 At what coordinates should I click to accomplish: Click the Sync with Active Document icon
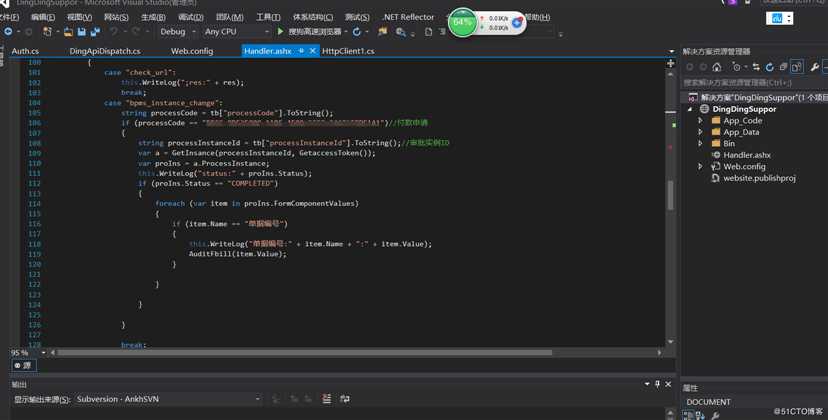(x=756, y=67)
